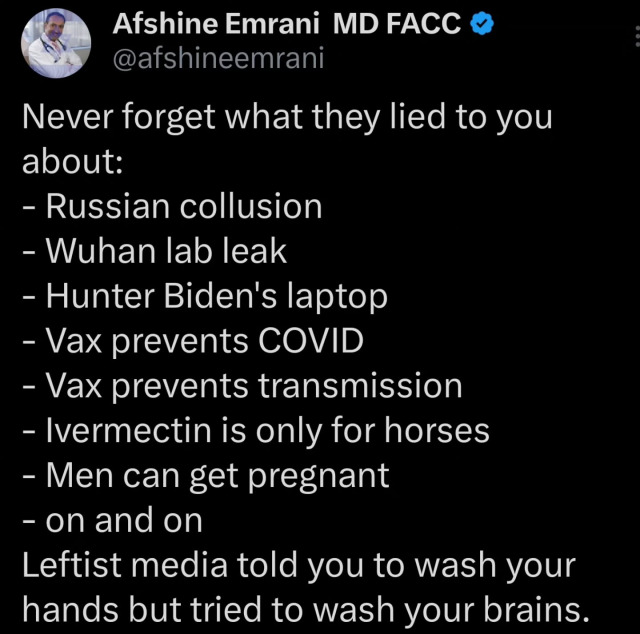Click the blue verified checkmark badge
The height and width of the screenshot is (634, 640).
click(x=482, y=24)
